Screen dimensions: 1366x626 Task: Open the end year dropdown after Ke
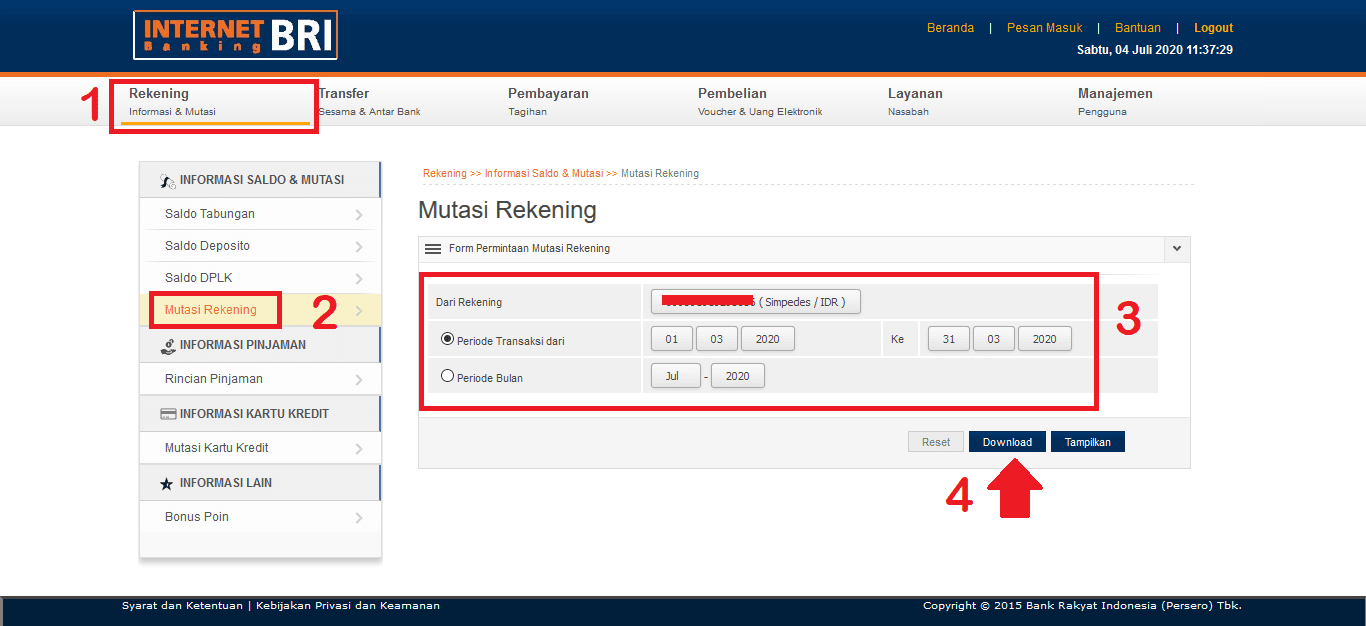(1045, 339)
